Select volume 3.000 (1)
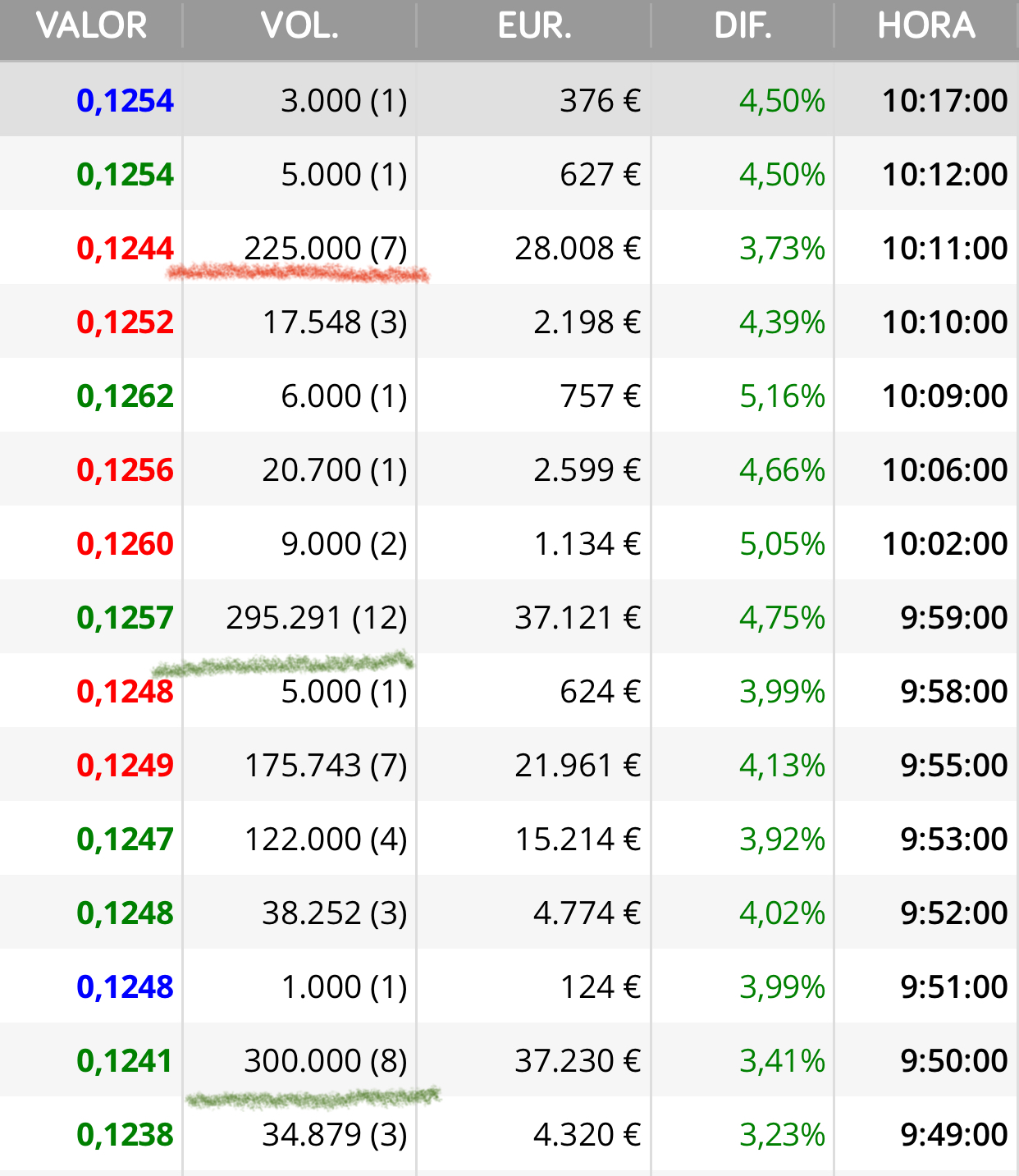This screenshot has width=1019, height=1176. 344,101
